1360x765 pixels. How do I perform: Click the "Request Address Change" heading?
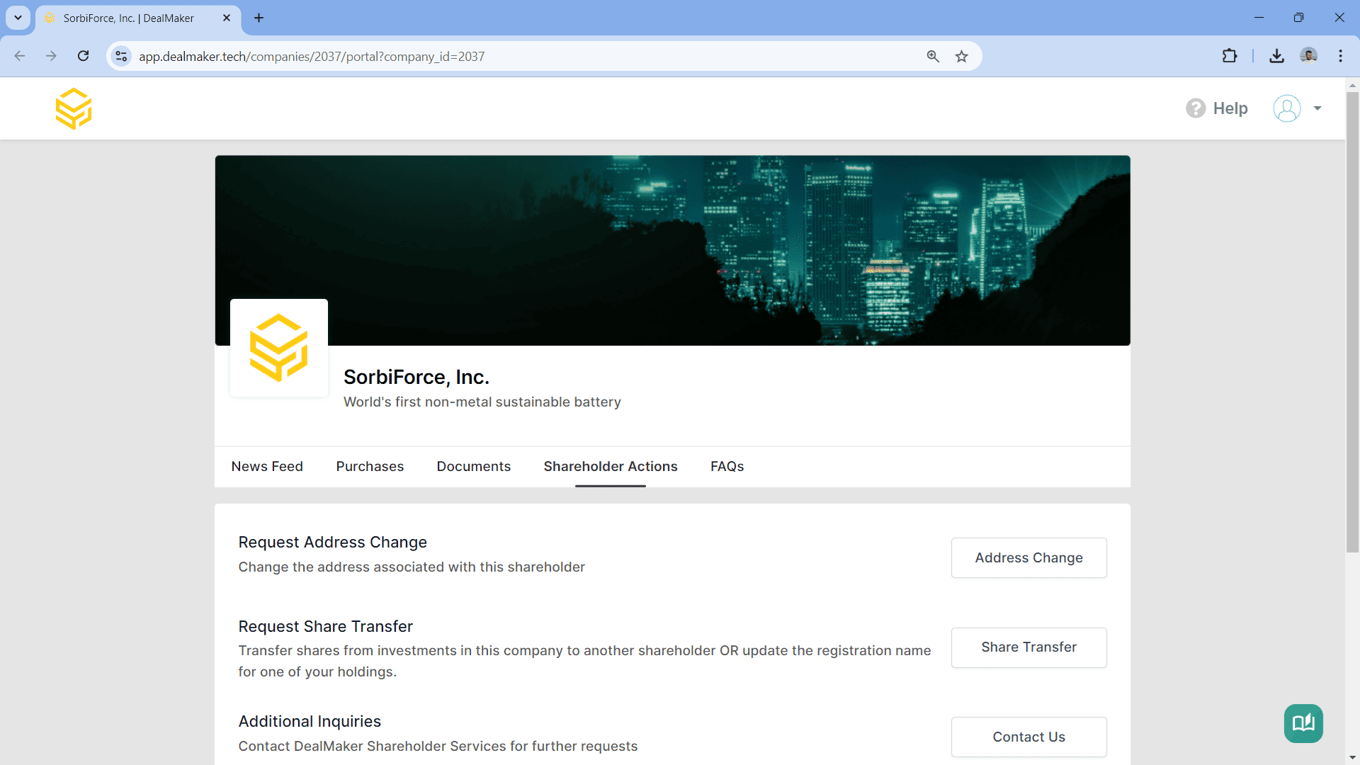click(332, 542)
